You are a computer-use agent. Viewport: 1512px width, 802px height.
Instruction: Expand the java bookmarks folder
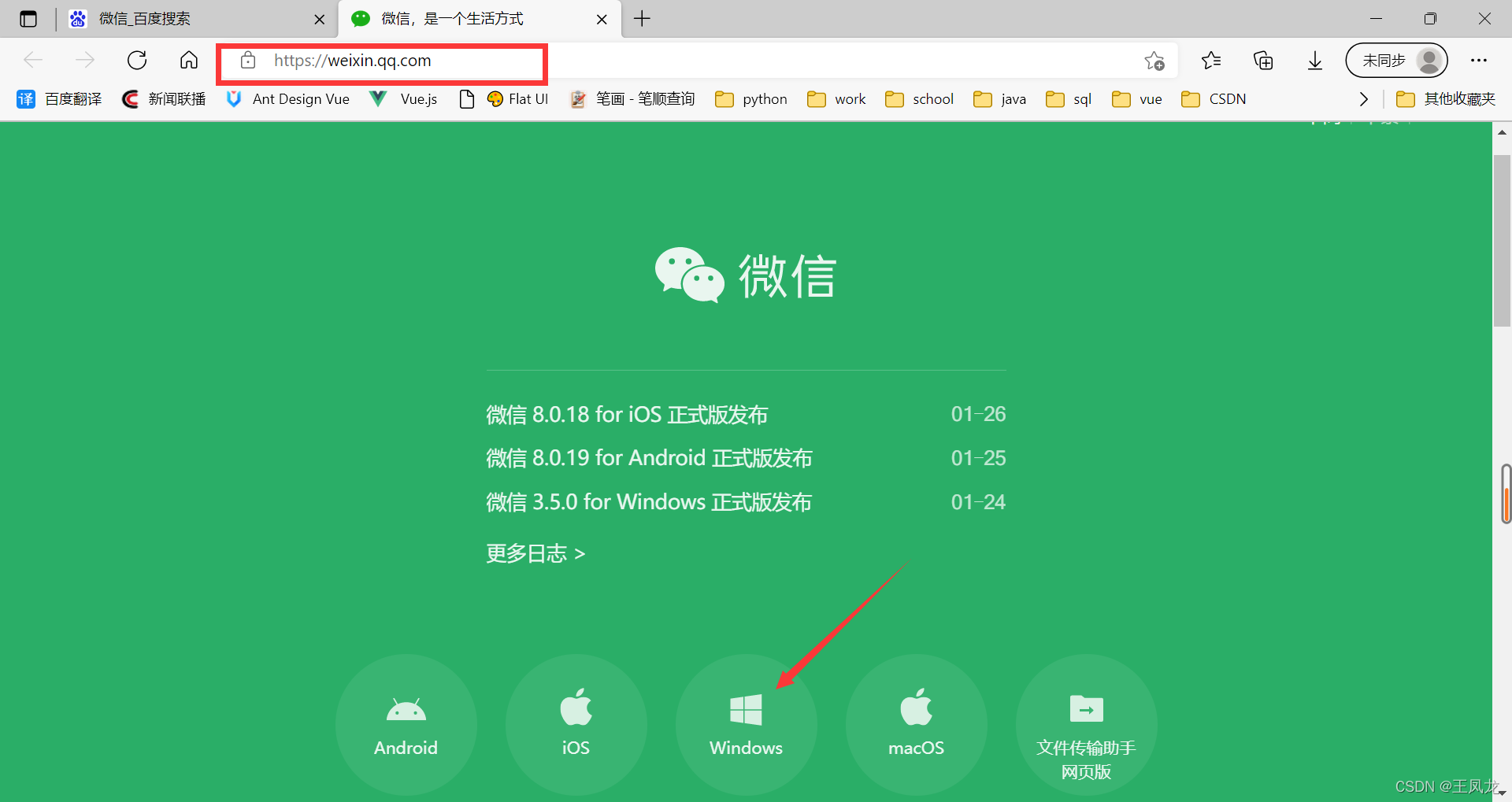pos(1000,99)
